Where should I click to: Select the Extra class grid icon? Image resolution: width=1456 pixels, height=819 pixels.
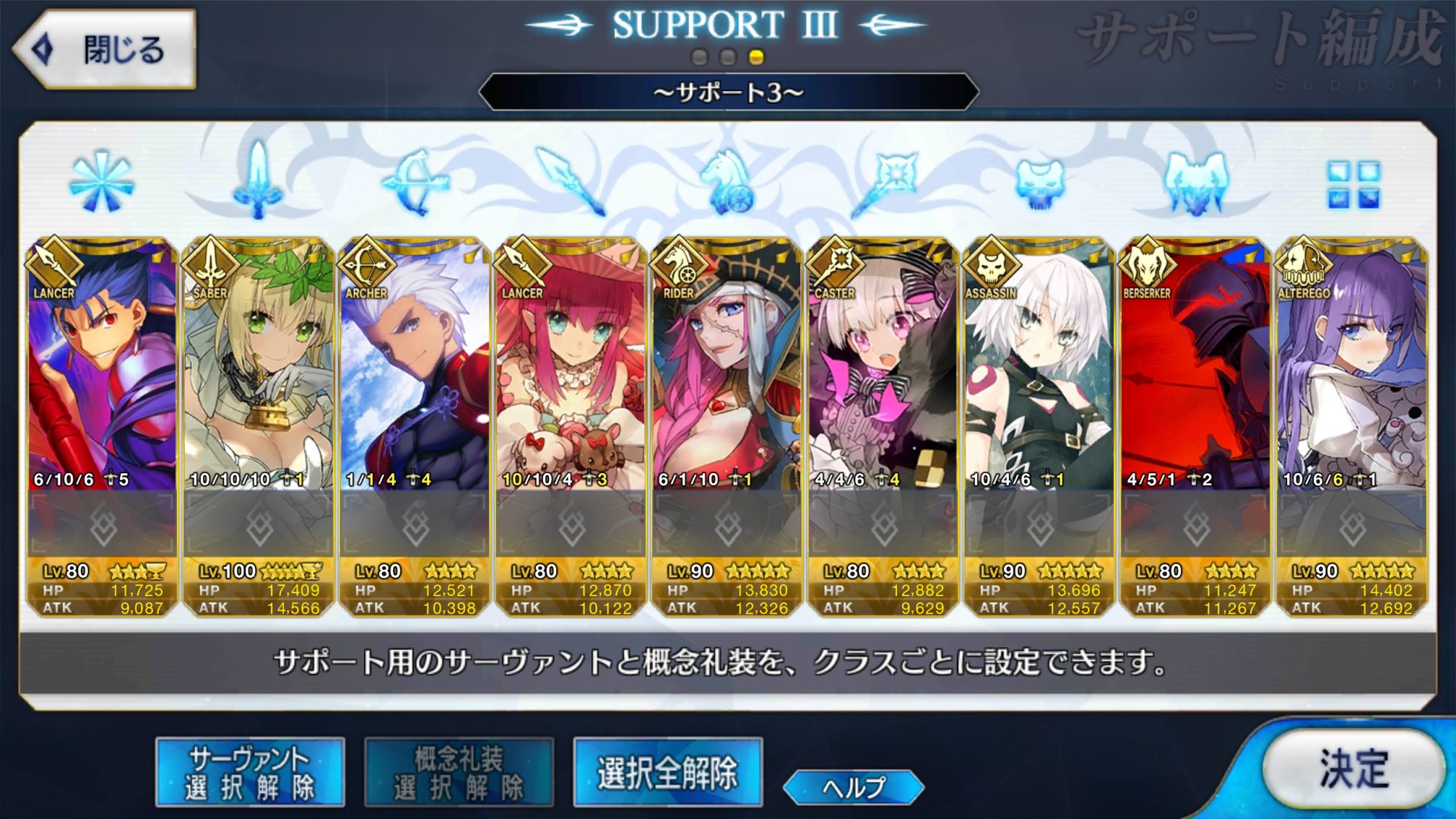click(x=1353, y=184)
